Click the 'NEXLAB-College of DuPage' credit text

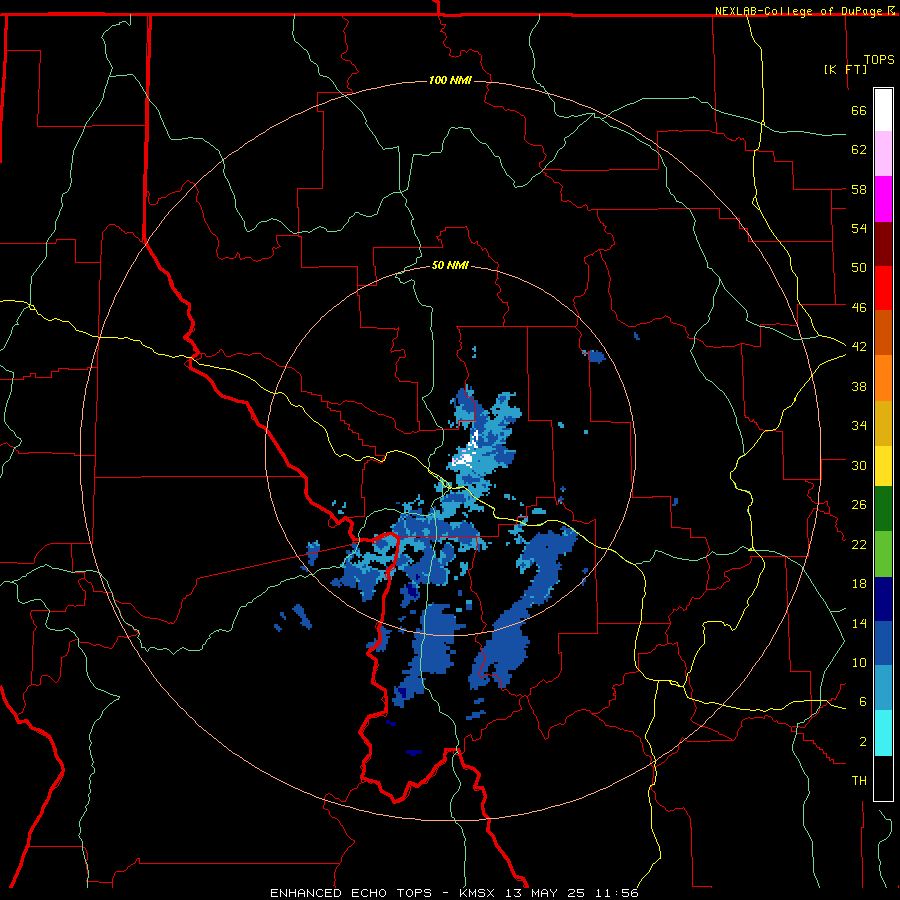click(x=800, y=11)
